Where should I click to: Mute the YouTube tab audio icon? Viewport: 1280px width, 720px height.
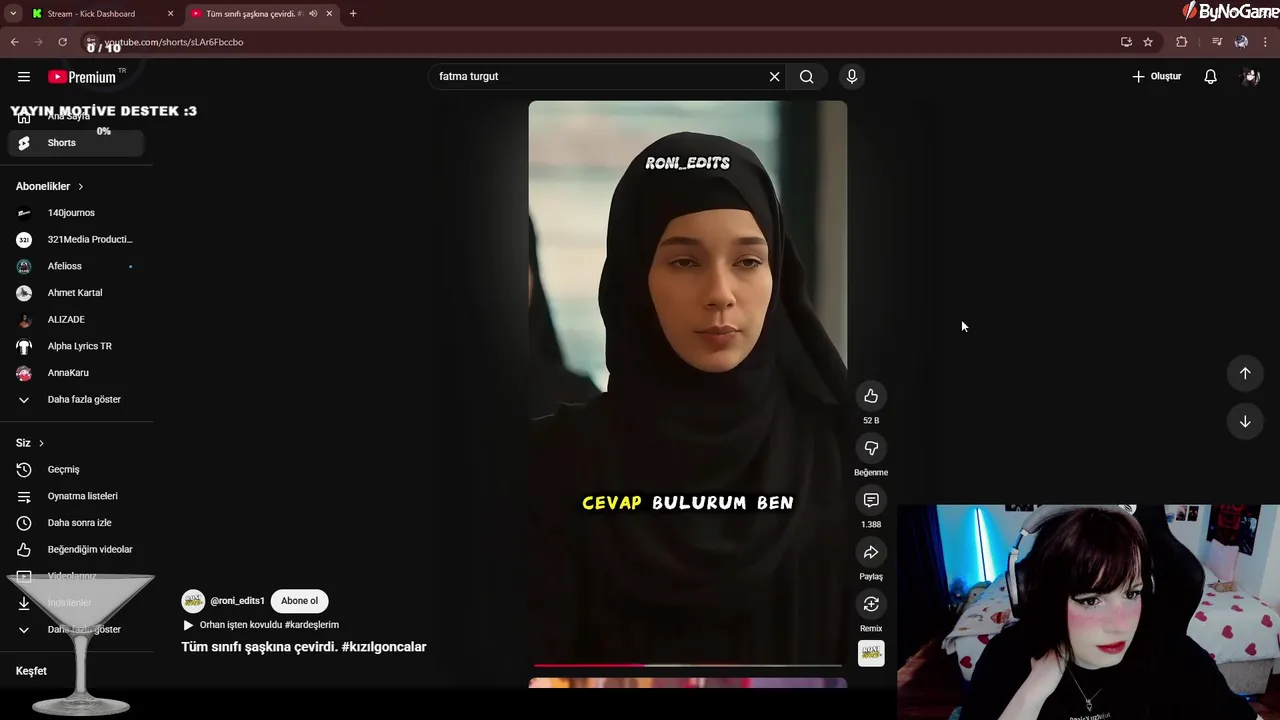(x=313, y=14)
